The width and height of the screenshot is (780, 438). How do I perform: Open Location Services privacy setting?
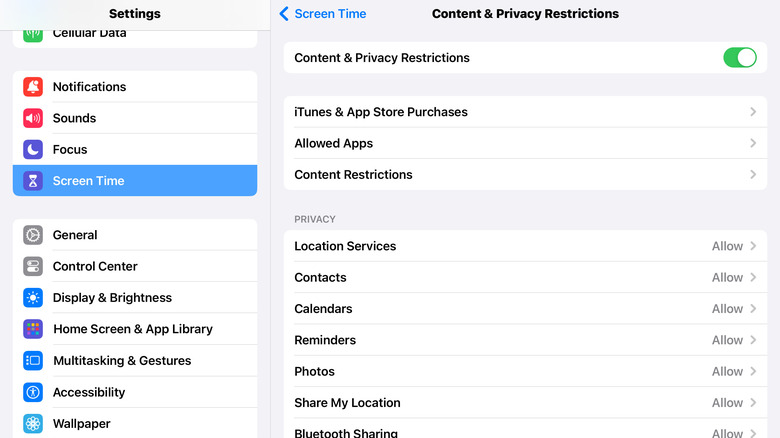(525, 246)
